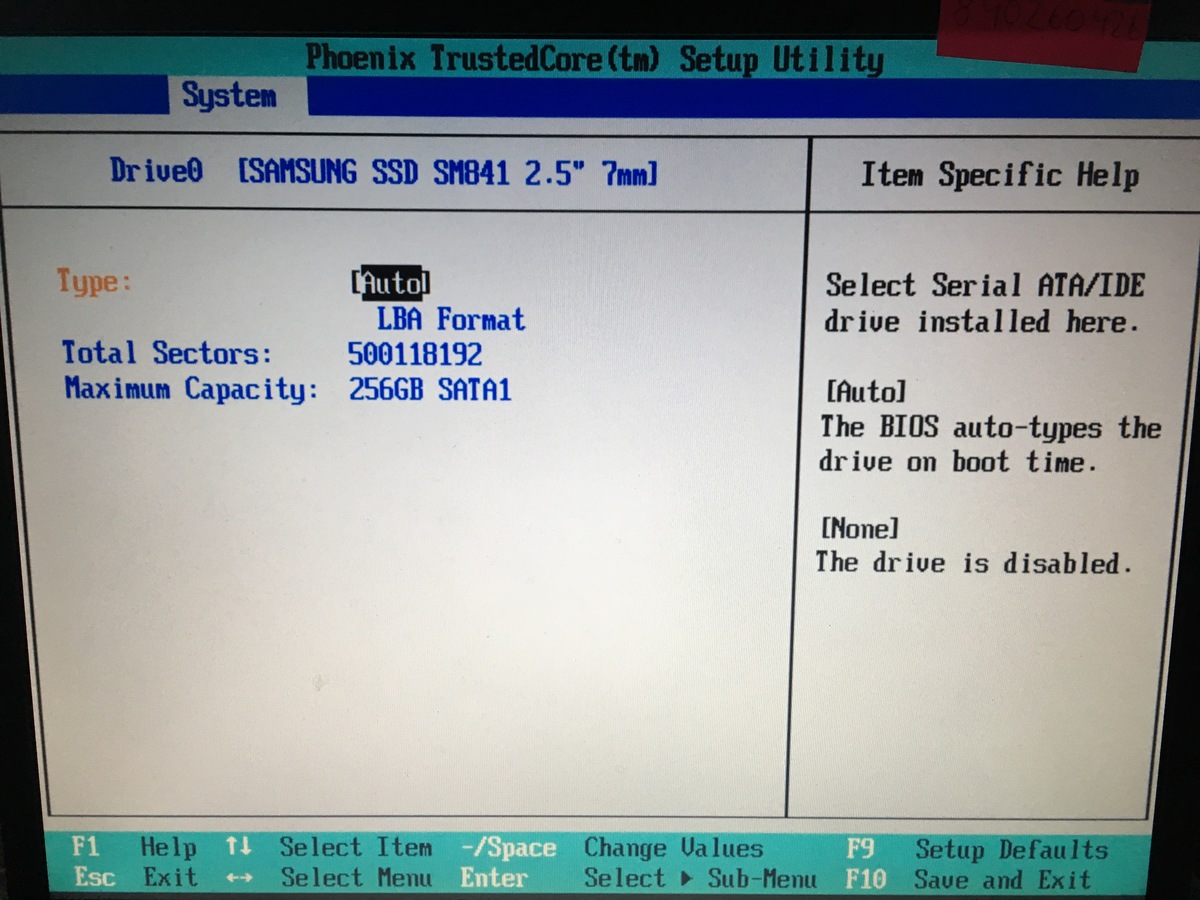This screenshot has height=900, width=1200.
Task: Change the Type value [Auto]
Action: point(390,282)
